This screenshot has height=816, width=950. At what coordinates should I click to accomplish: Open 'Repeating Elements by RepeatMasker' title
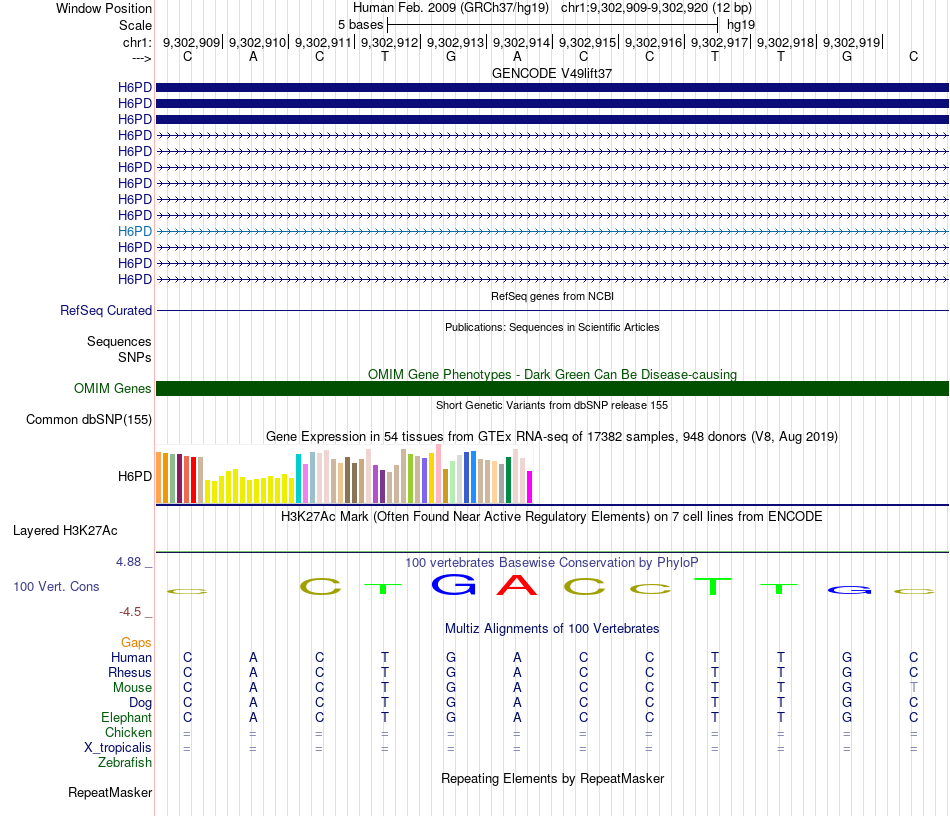(552, 778)
